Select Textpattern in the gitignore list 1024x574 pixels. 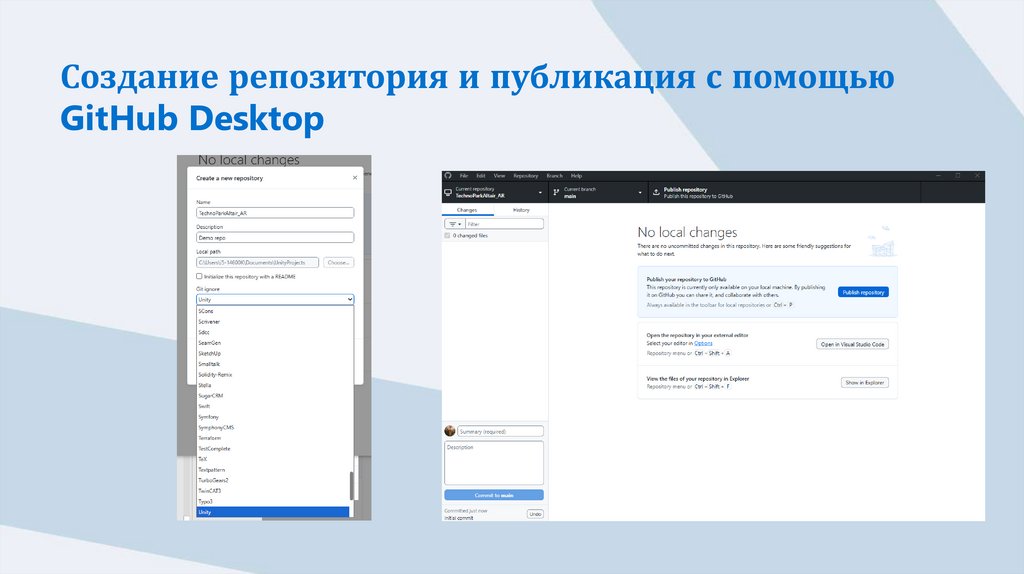(273, 470)
